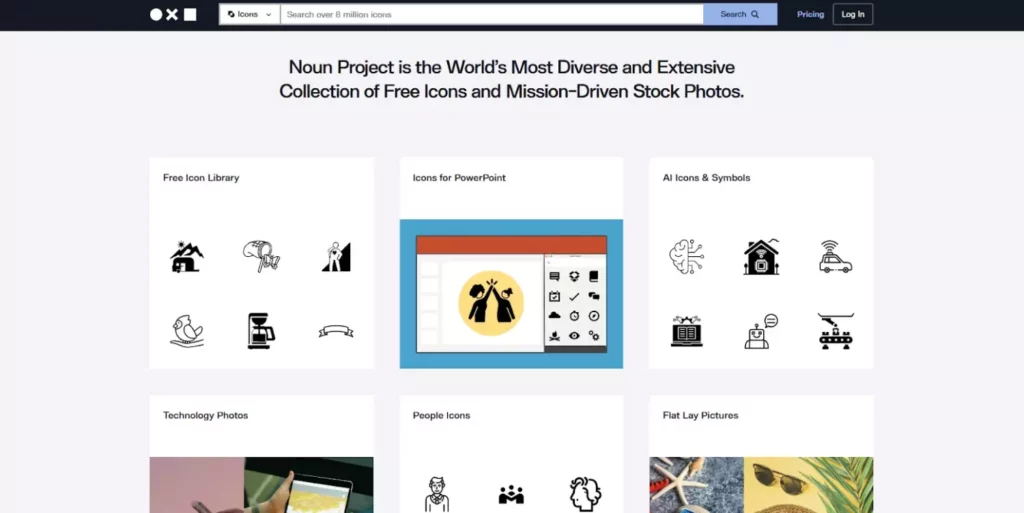1024x513 pixels.
Task: Open the sunglasses flat lay photo
Action: (808, 485)
